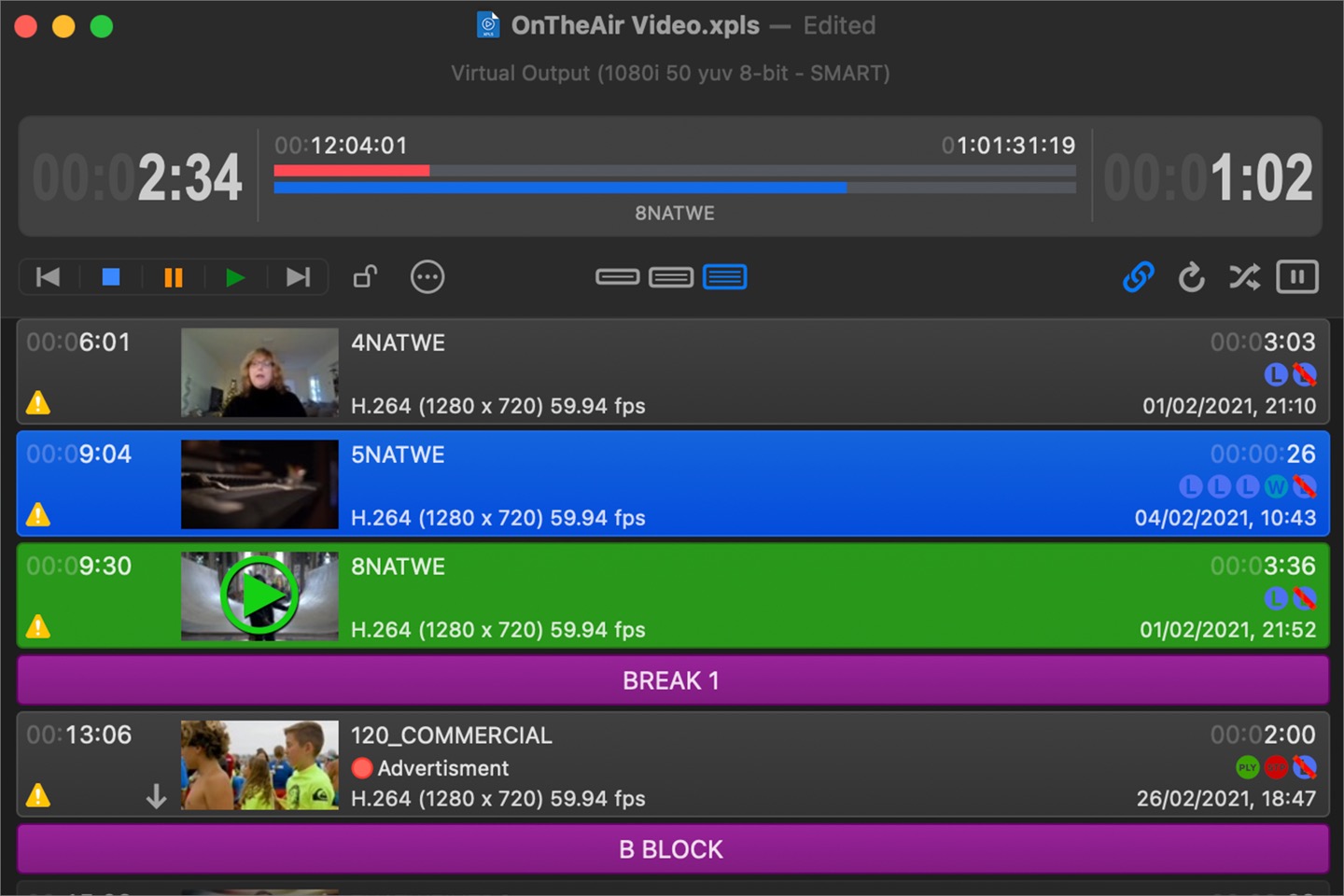Open the more options ellipsis menu

point(427,277)
